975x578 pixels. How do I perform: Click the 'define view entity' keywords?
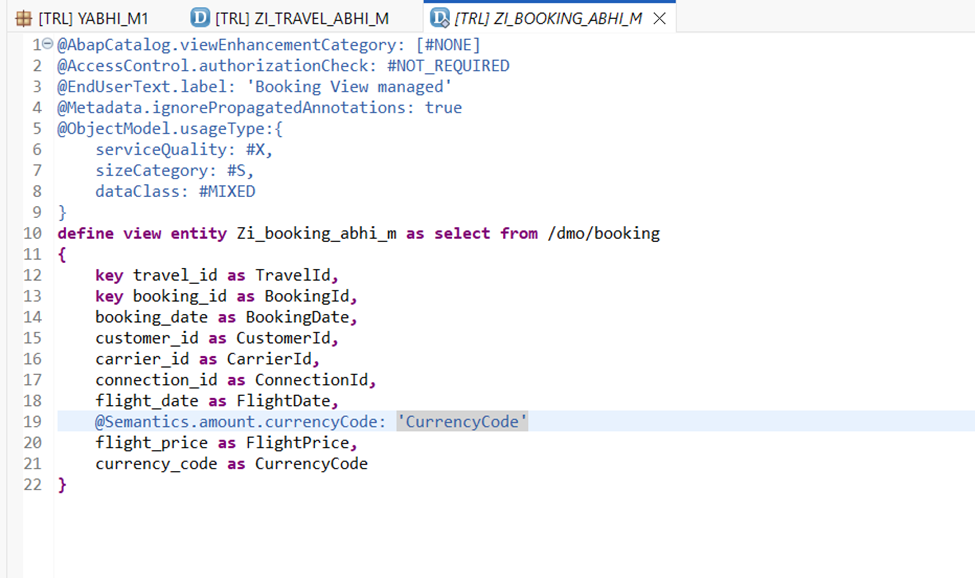coord(142,233)
